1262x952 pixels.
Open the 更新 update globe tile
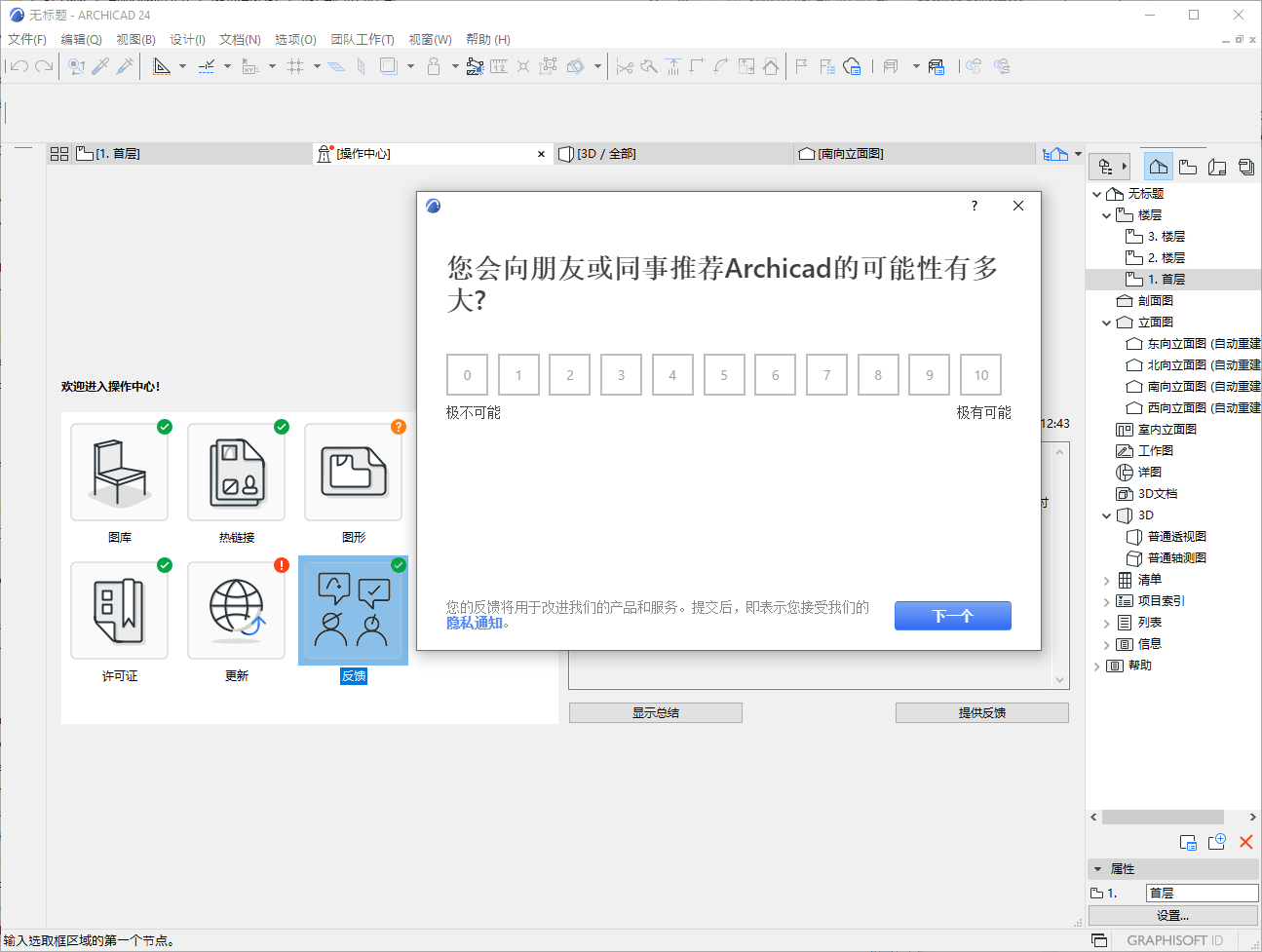[x=237, y=611]
